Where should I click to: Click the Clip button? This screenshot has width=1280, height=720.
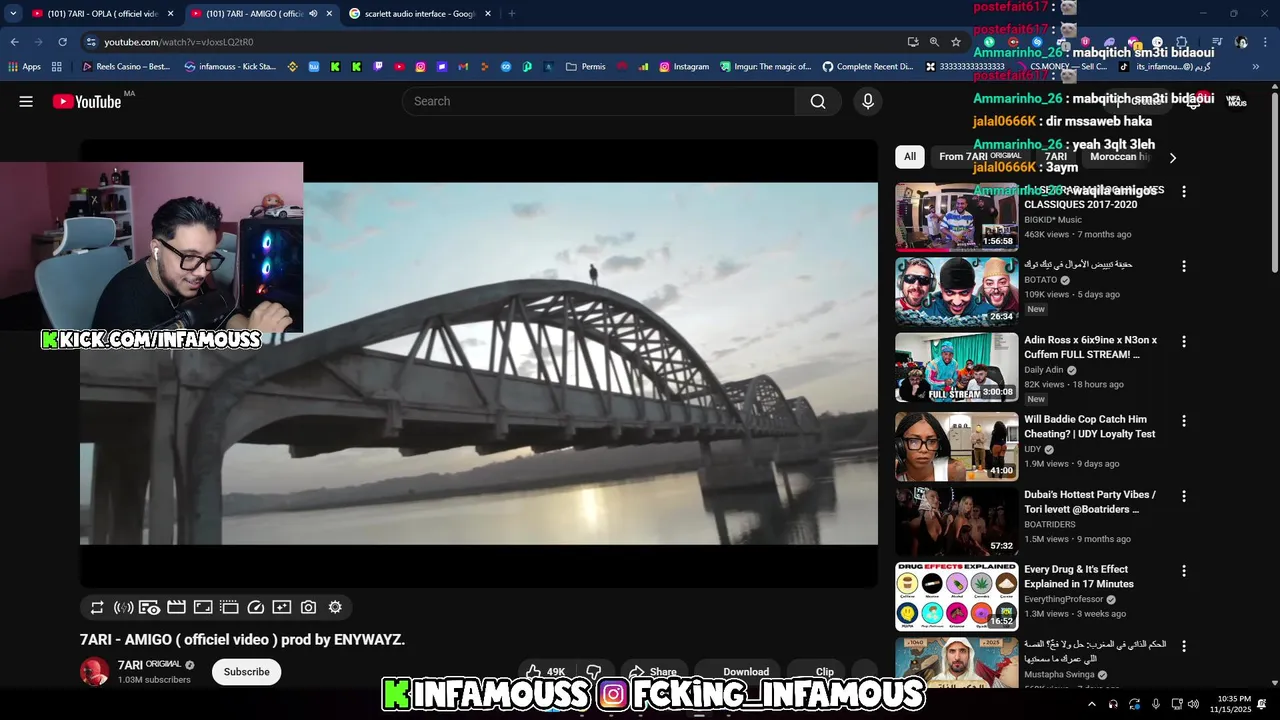pos(815,672)
